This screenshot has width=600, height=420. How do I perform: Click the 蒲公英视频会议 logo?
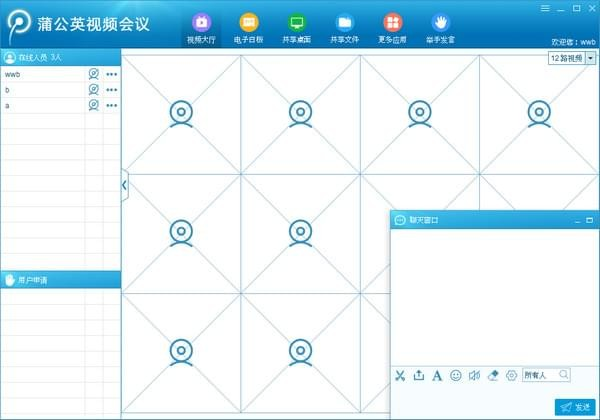tap(78, 25)
